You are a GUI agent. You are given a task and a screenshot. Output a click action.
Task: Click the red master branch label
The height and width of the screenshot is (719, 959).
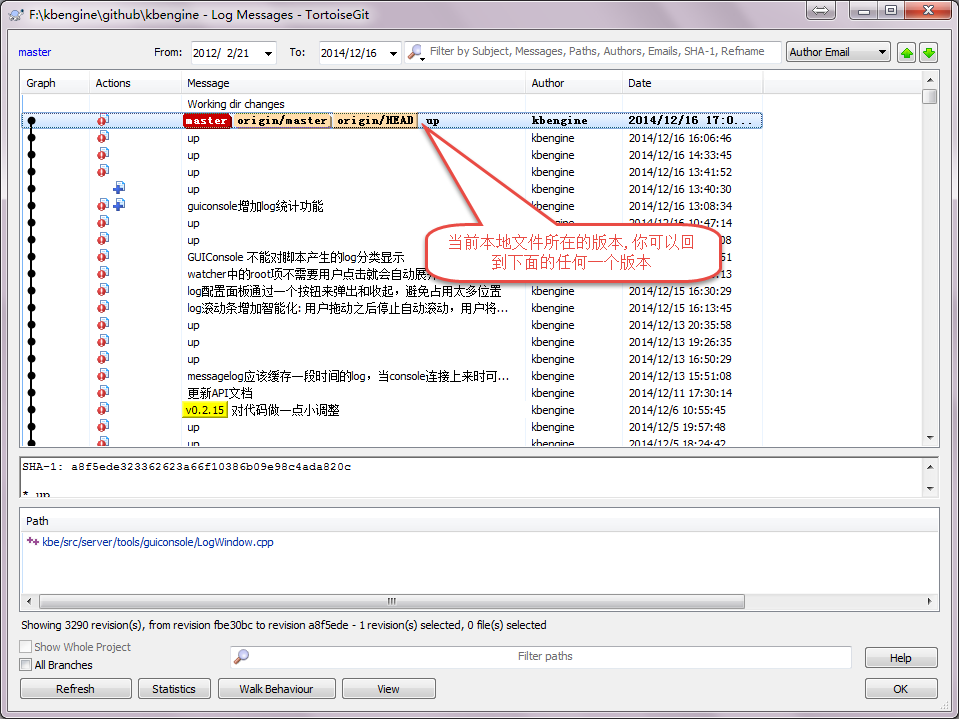pos(207,120)
